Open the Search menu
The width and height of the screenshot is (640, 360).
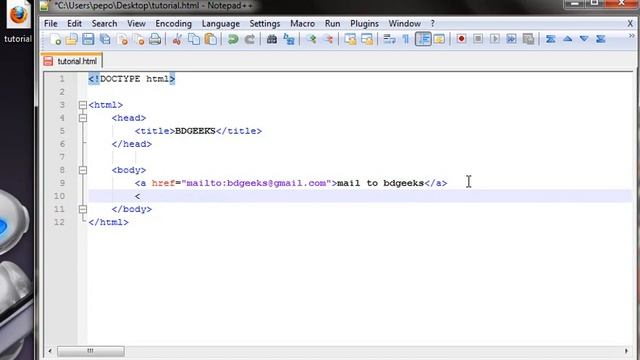click(104, 24)
